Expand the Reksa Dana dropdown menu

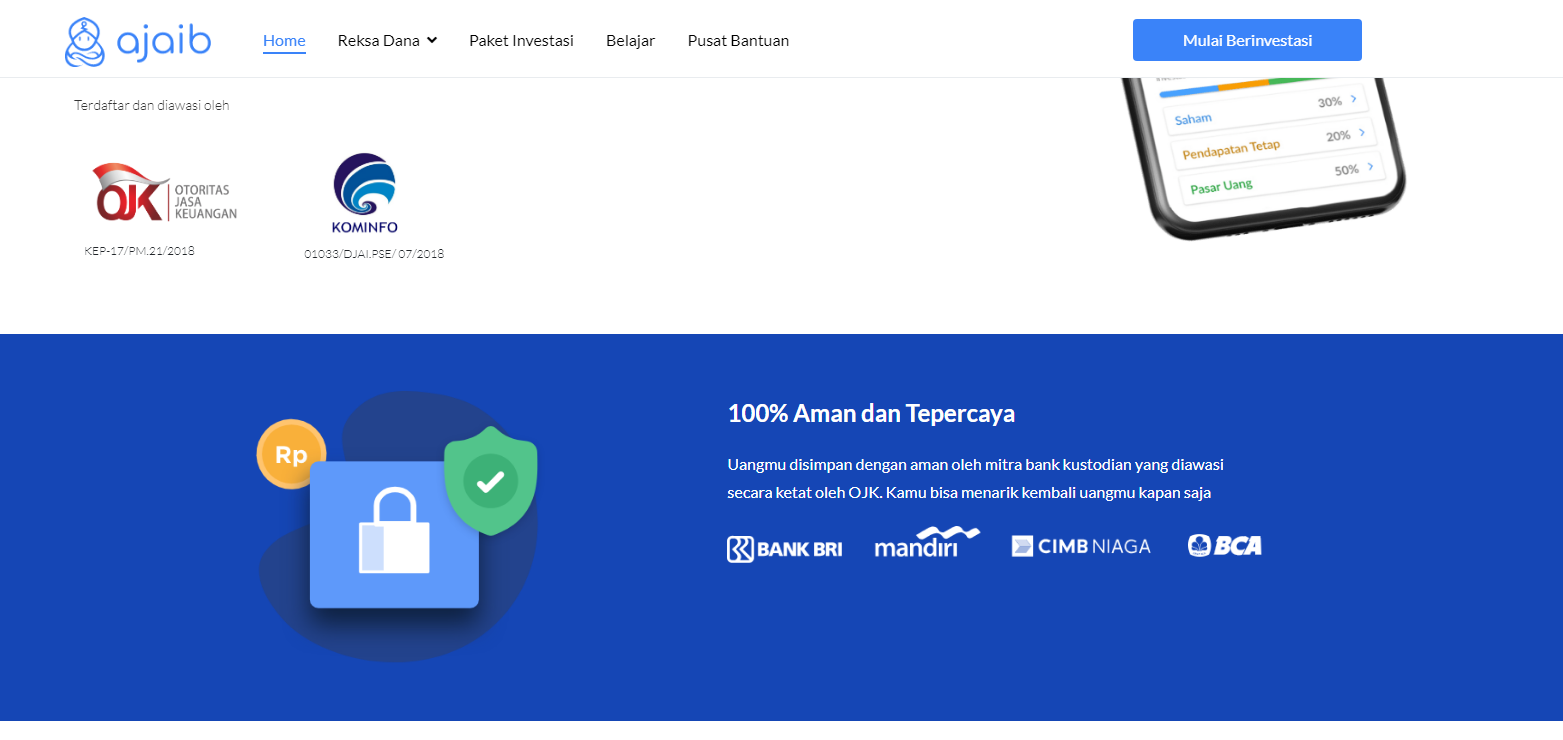point(387,41)
